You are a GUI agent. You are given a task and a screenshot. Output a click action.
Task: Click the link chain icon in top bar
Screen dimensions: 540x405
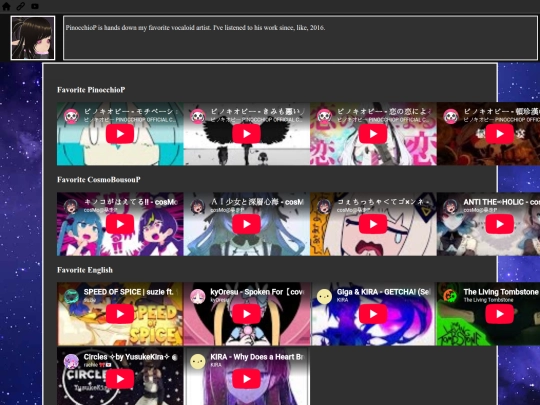[21, 6]
